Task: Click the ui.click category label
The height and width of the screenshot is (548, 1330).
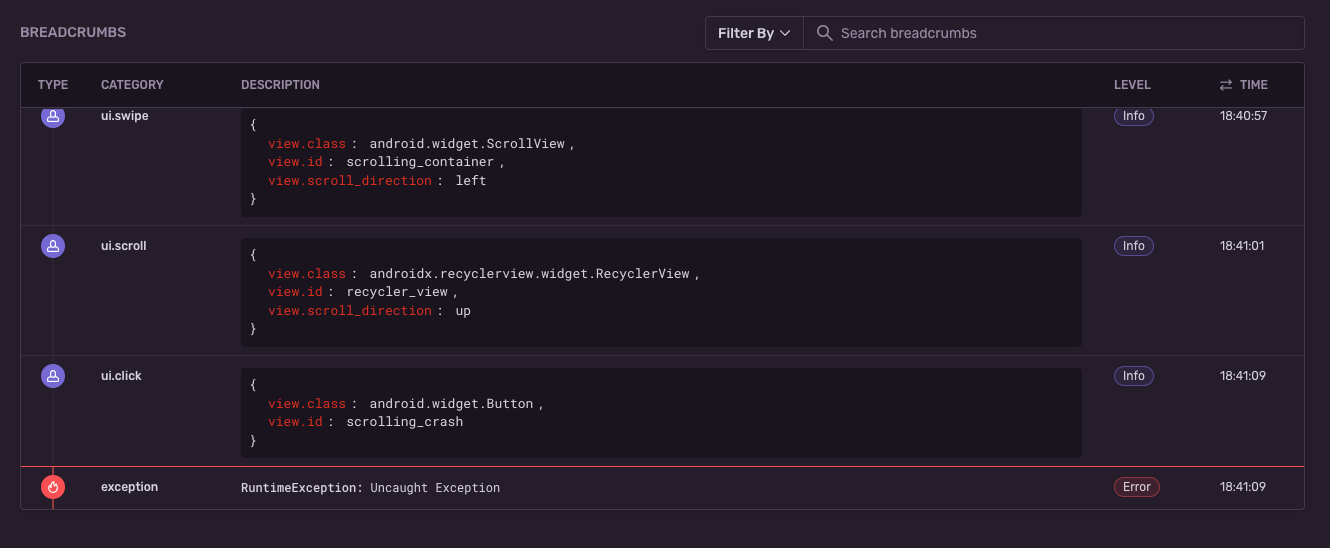Action: tap(122, 376)
